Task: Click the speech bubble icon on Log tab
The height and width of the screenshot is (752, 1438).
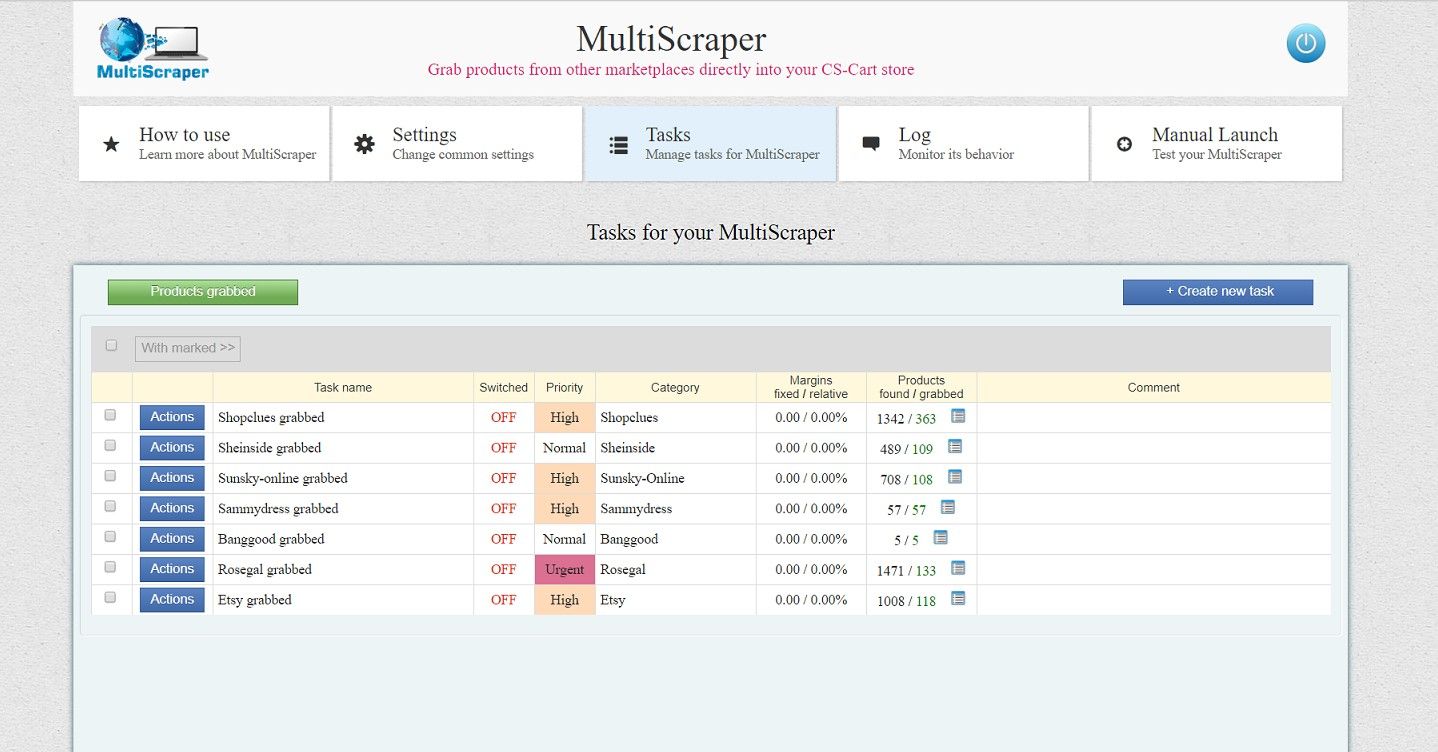Action: coord(871,144)
